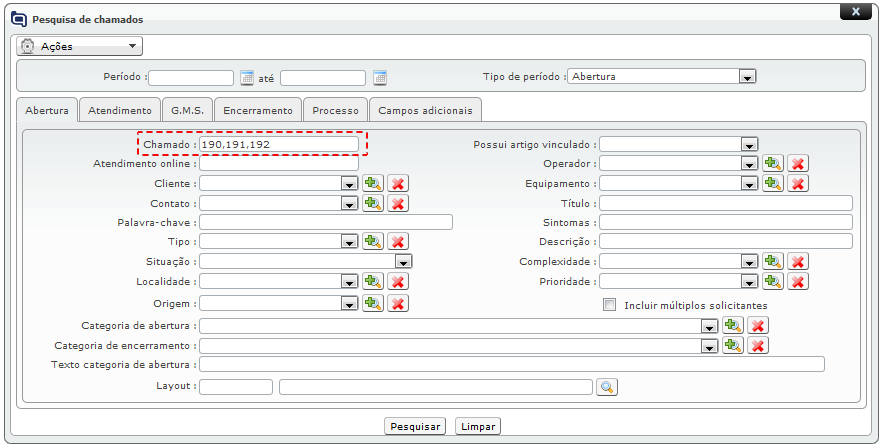This screenshot has height=446, width=882.
Task: Clear the Cliente field with red X
Action: tap(398, 183)
